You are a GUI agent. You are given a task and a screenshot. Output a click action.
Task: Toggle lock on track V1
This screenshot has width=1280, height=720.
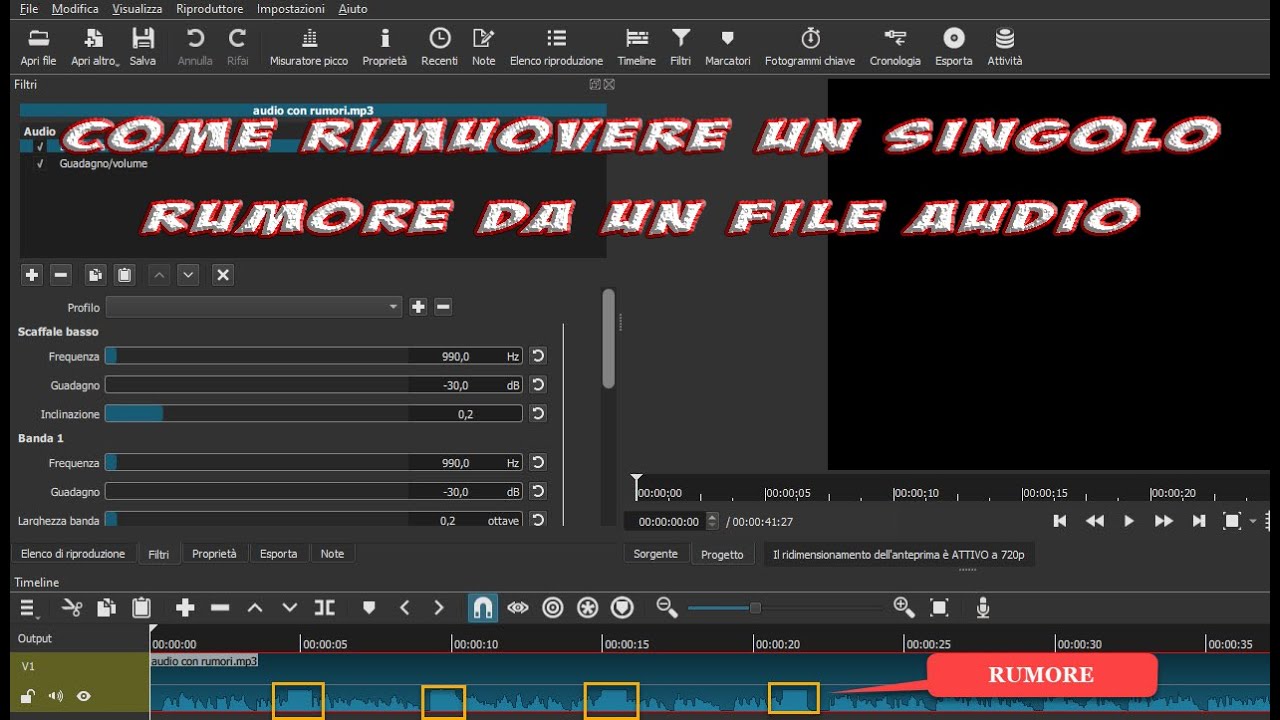pyautogui.click(x=29, y=696)
